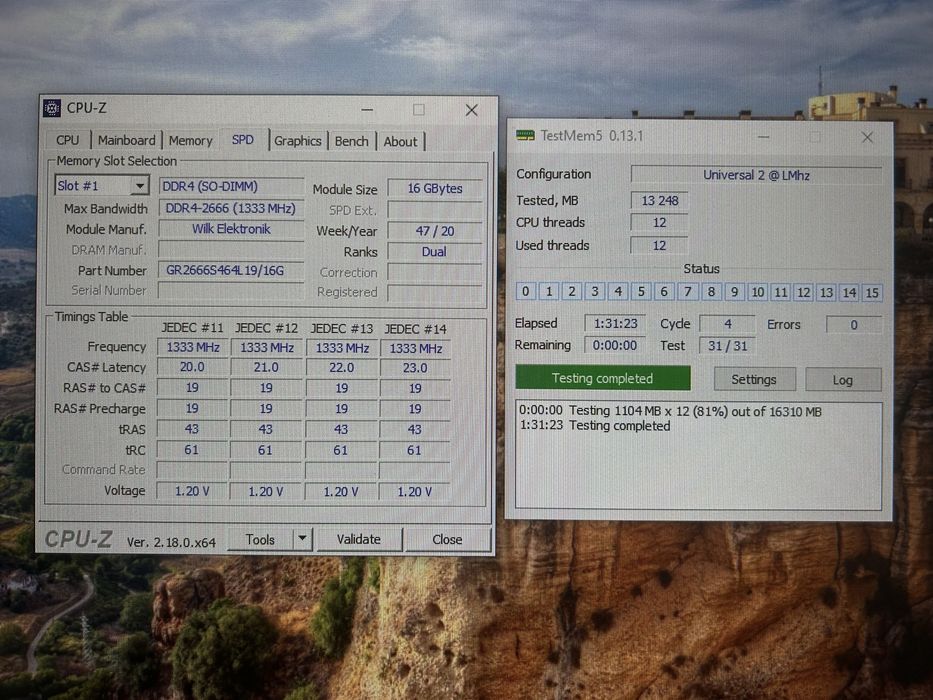This screenshot has height=700, width=933.
Task: Click the TestMem5 app icon in title bar
Action: (525, 136)
